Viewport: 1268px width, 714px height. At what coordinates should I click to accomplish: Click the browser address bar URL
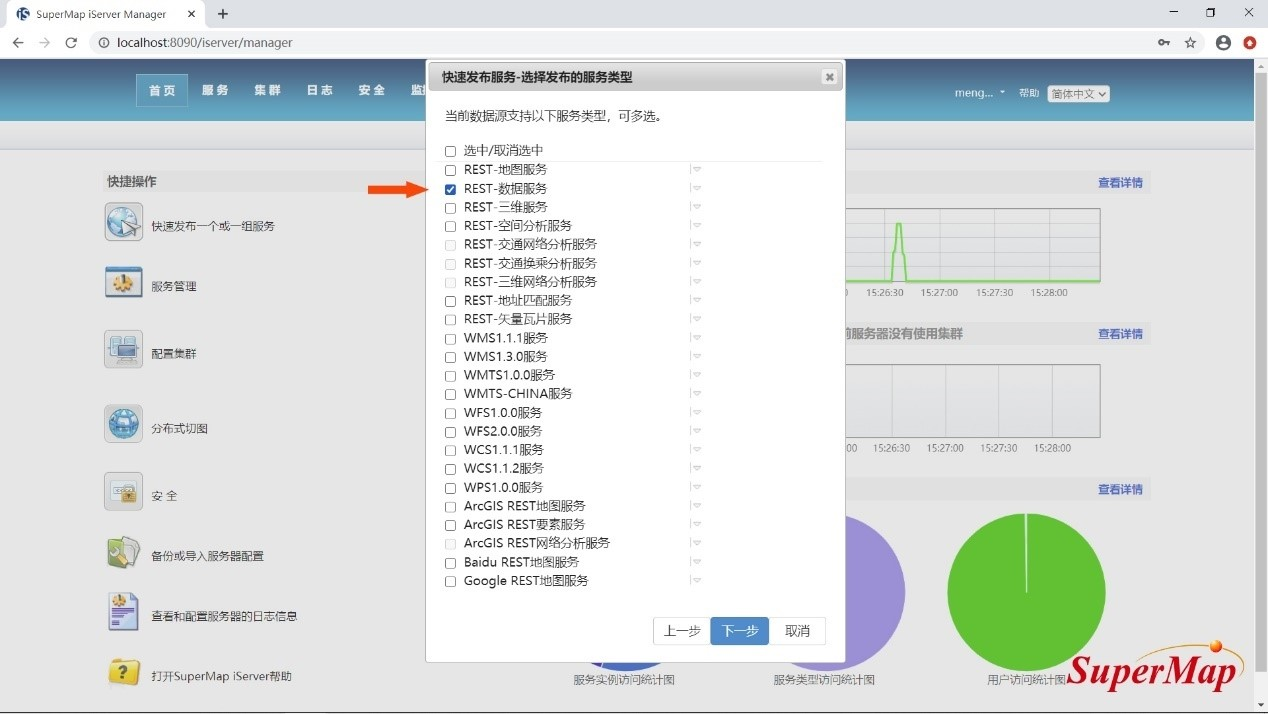pyautogui.click(x=205, y=43)
